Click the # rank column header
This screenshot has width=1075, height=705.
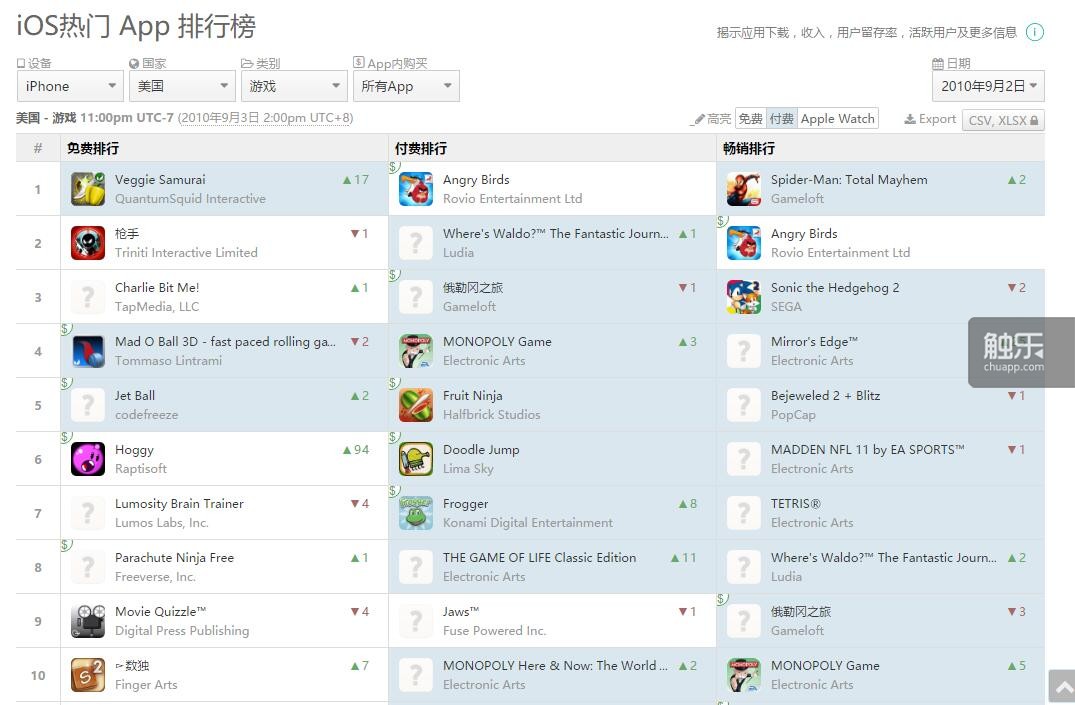[38, 148]
